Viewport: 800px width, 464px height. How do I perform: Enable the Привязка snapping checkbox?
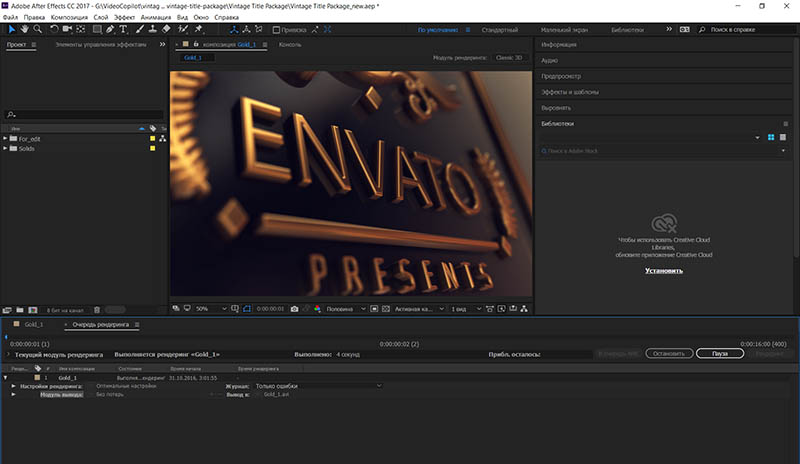click(276, 30)
